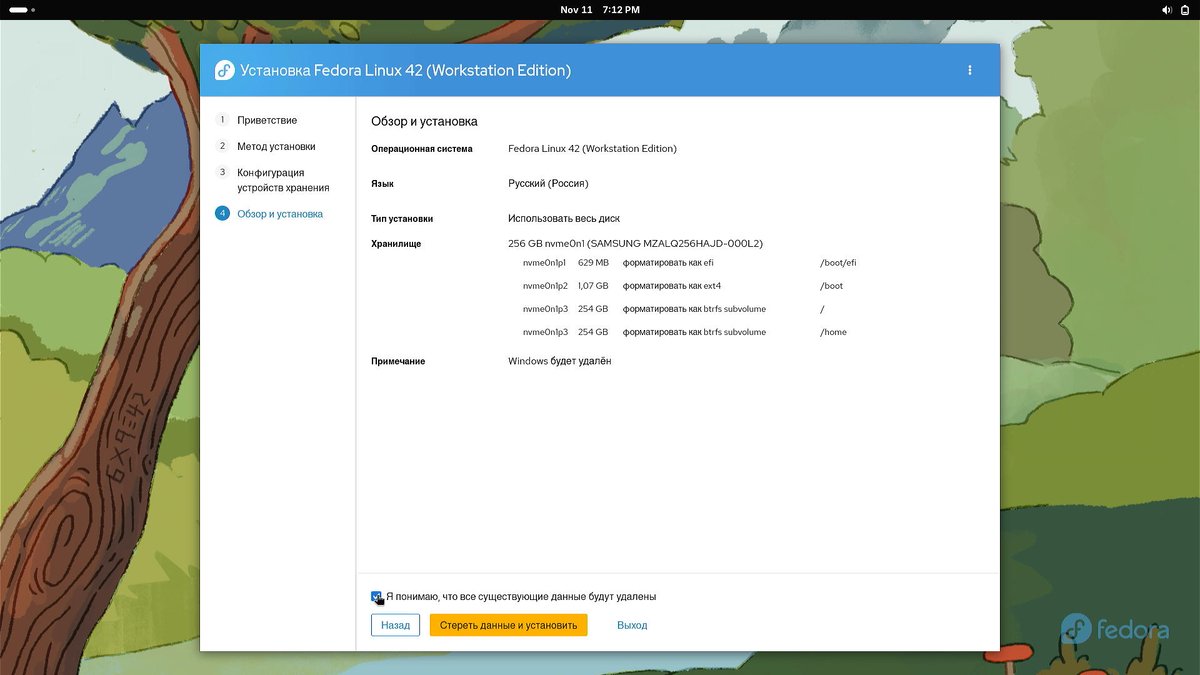
Task: Click the Fedora logo in the installer title bar
Action: [224, 70]
